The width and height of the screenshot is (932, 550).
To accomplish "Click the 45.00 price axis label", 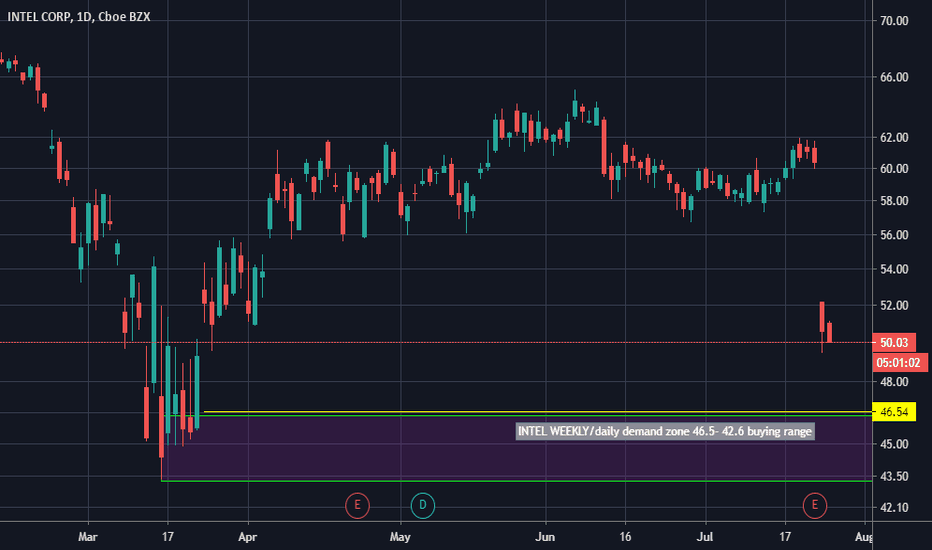I will pos(894,444).
